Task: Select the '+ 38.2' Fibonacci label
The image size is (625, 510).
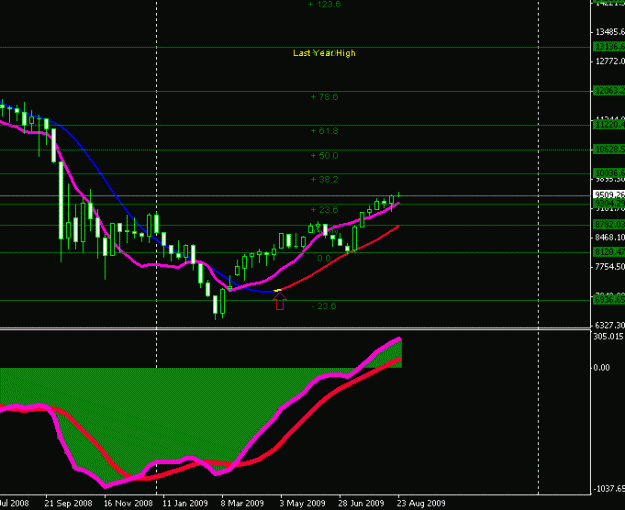Action: click(324, 179)
